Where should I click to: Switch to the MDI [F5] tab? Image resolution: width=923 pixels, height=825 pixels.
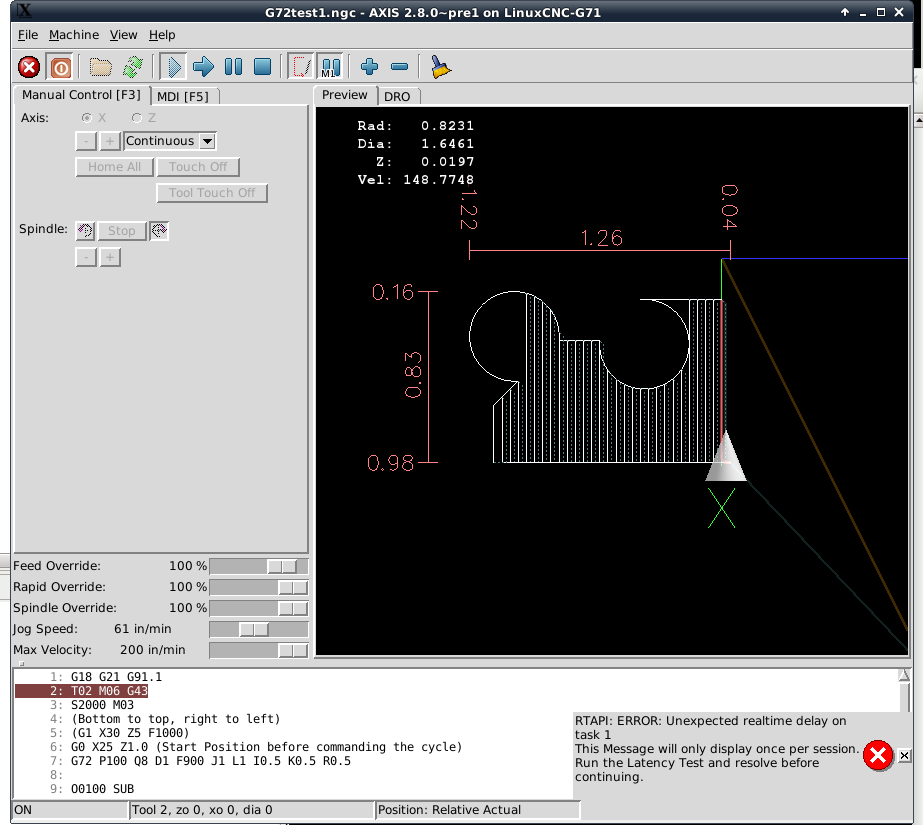(183, 97)
